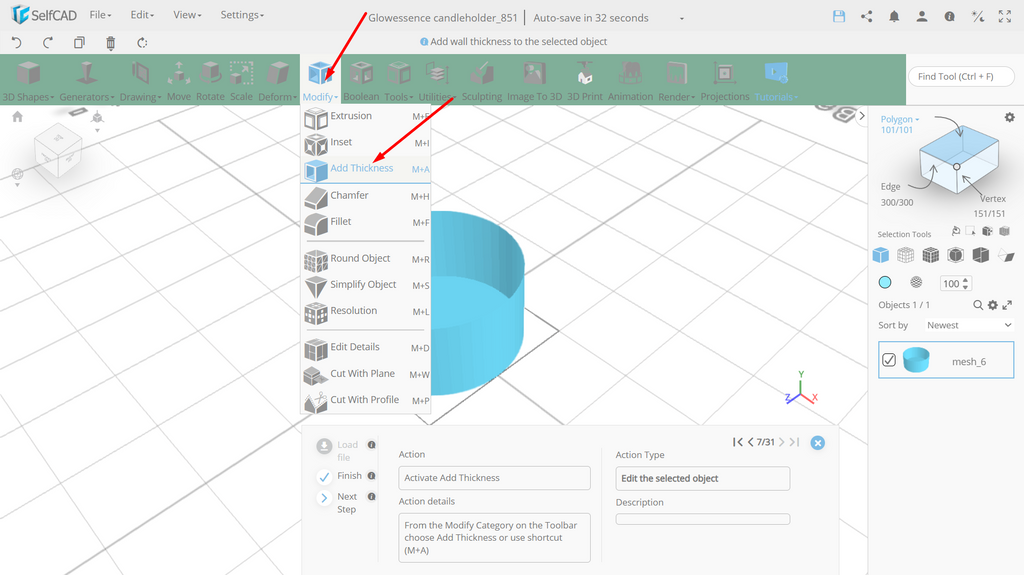Select the Rotate tool
Viewport: 1024px width, 575px height.
point(210,81)
